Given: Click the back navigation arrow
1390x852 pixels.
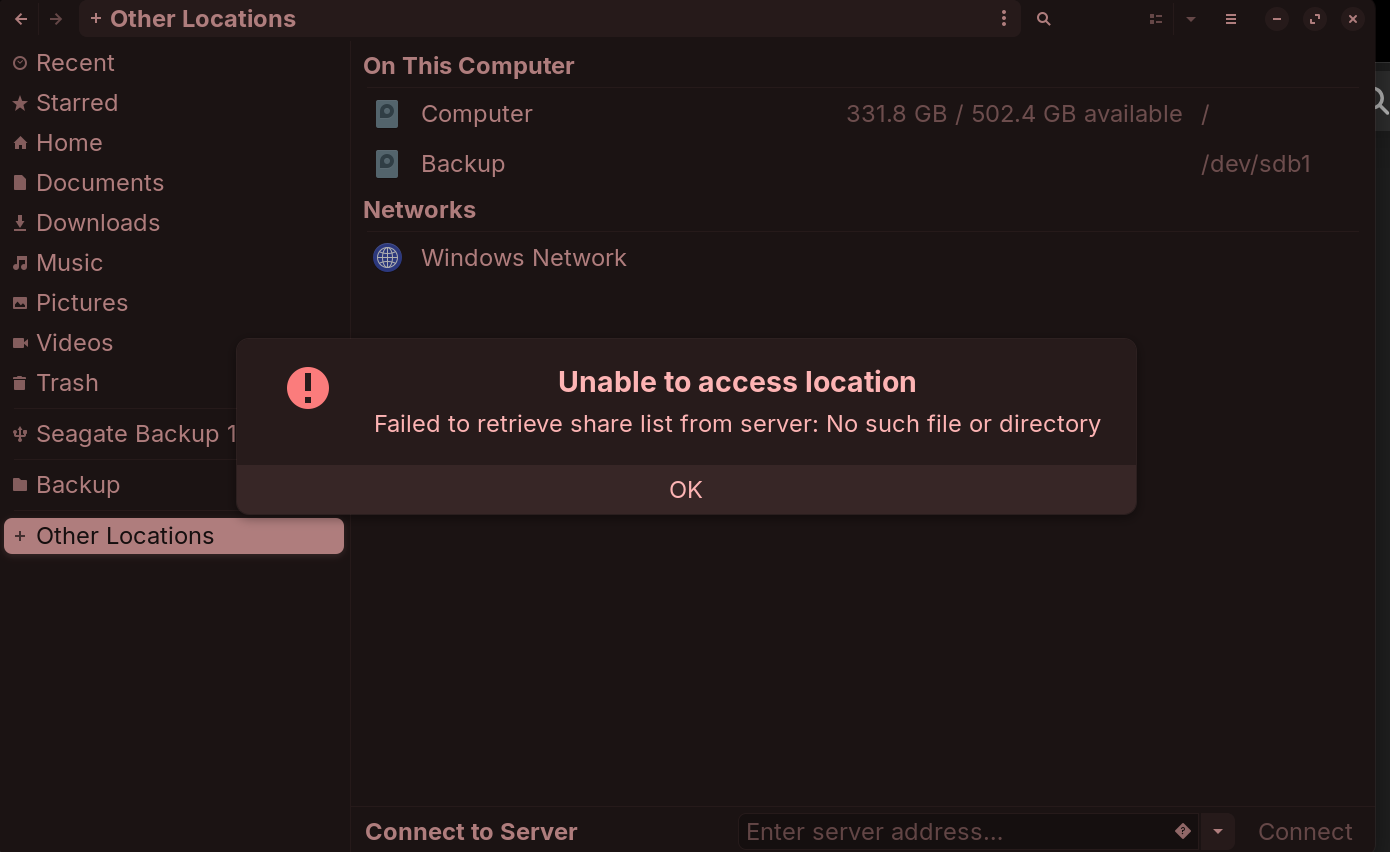Looking at the screenshot, I should click(21, 19).
